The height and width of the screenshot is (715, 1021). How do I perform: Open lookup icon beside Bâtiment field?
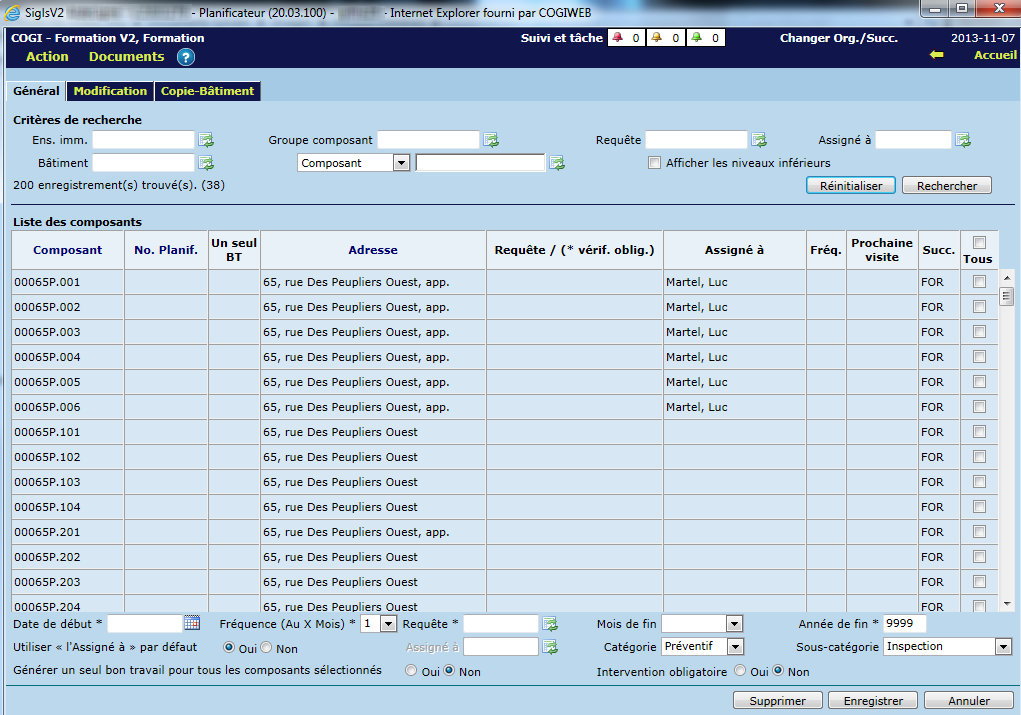point(206,163)
